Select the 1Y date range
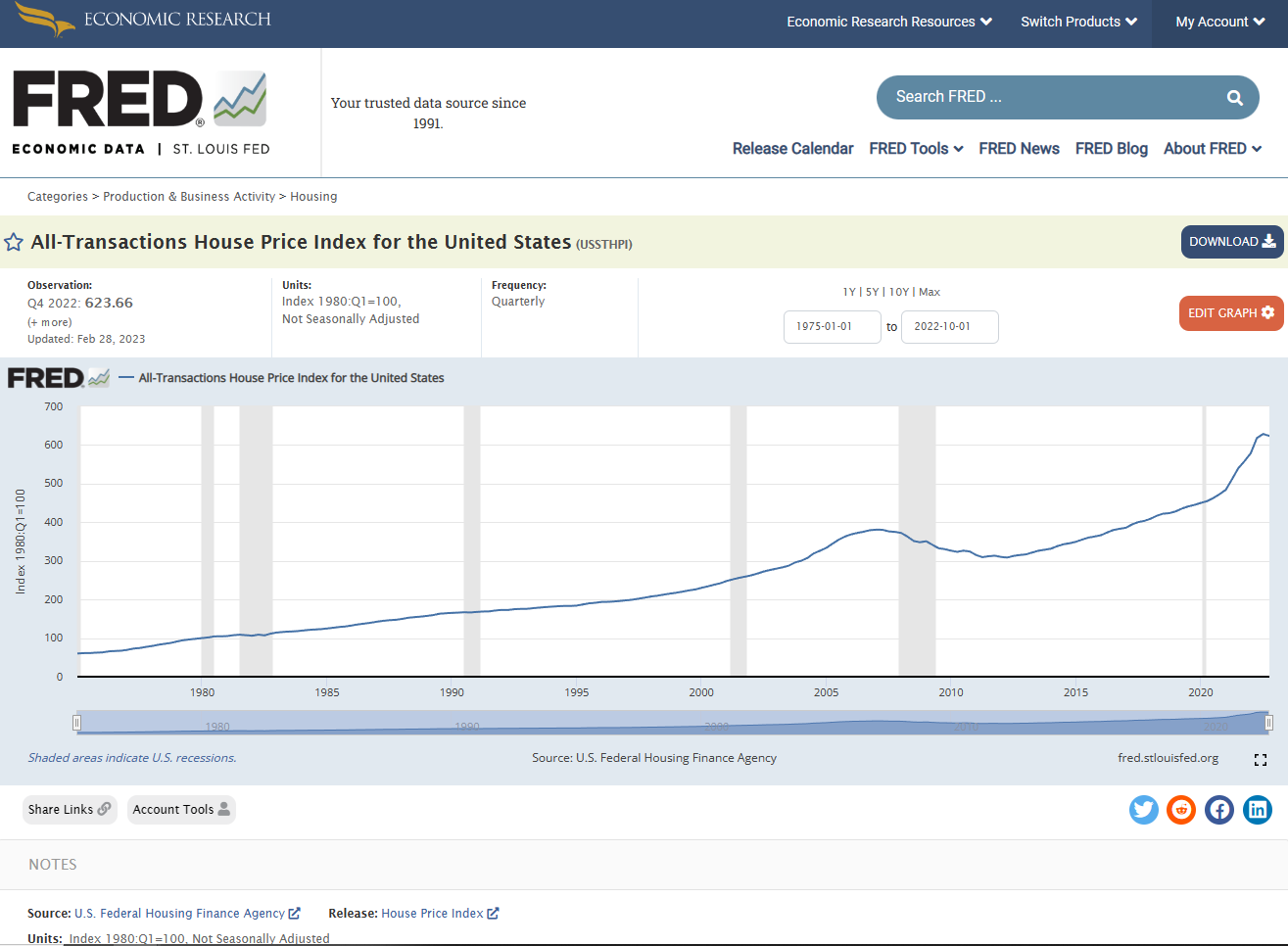The image size is (1288, 946). (x=848, y=292)
